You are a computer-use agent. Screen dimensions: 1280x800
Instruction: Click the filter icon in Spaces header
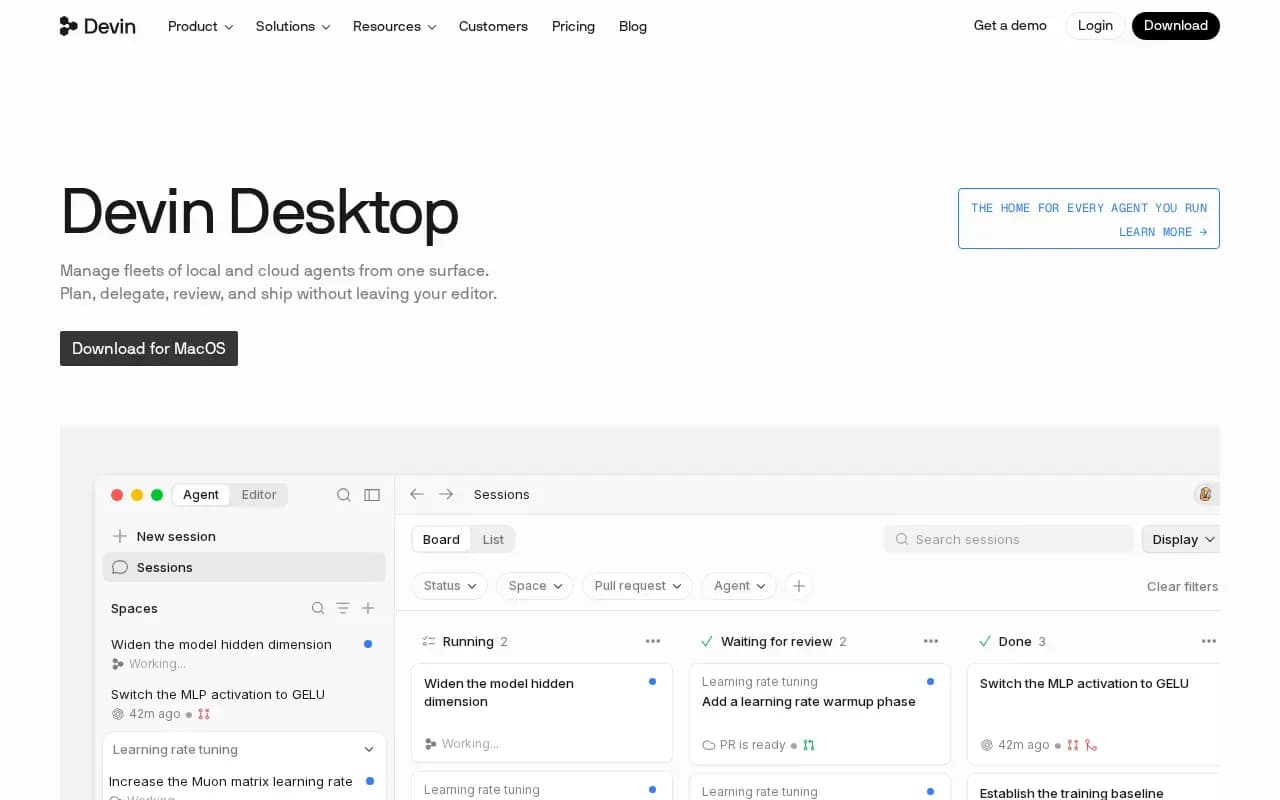tap(343, 608)
